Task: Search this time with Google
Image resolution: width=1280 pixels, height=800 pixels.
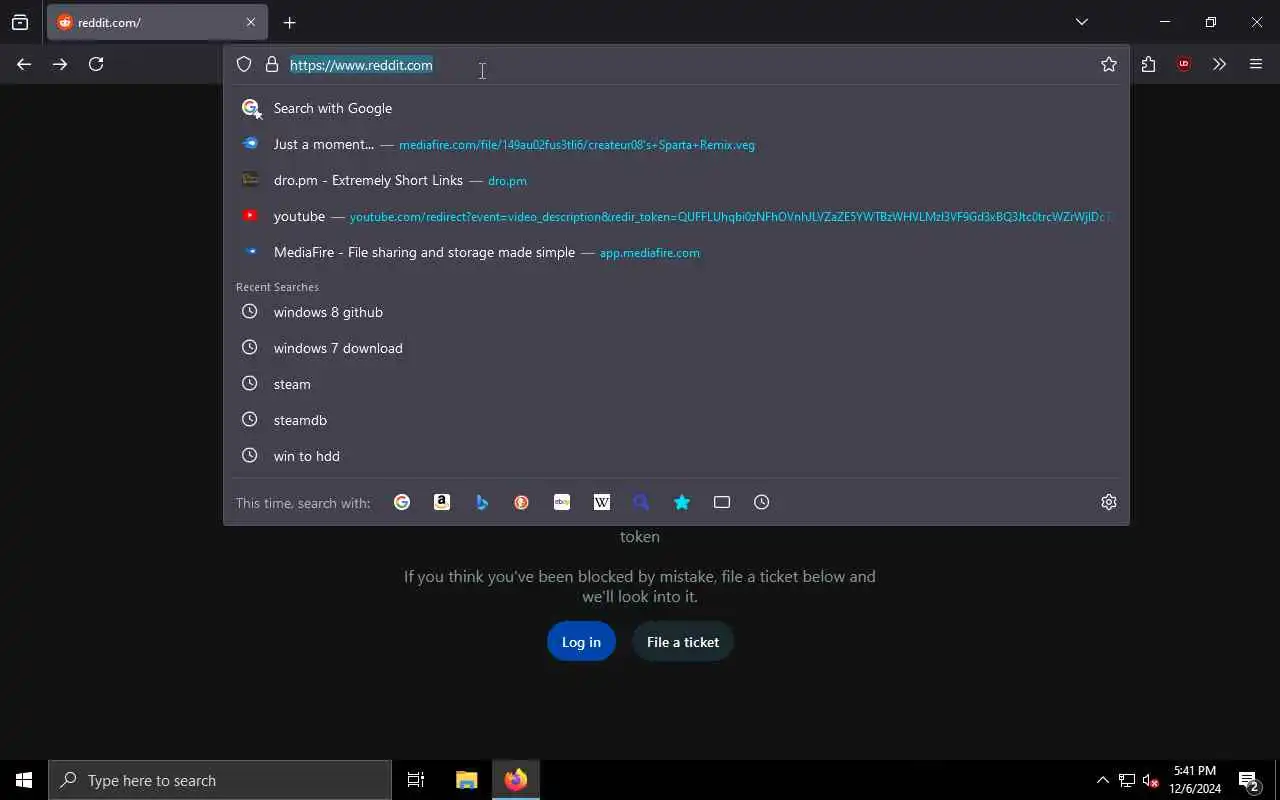Action: [x=402, y=502]
